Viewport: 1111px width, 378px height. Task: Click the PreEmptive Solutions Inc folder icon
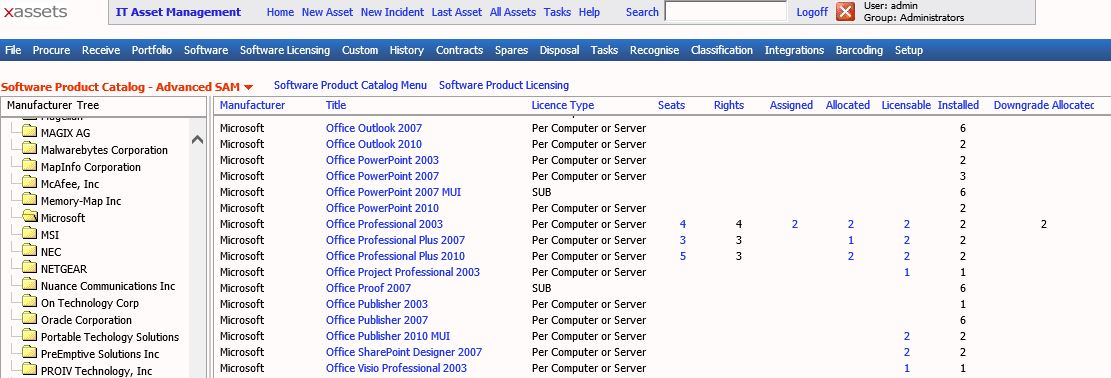29,353
